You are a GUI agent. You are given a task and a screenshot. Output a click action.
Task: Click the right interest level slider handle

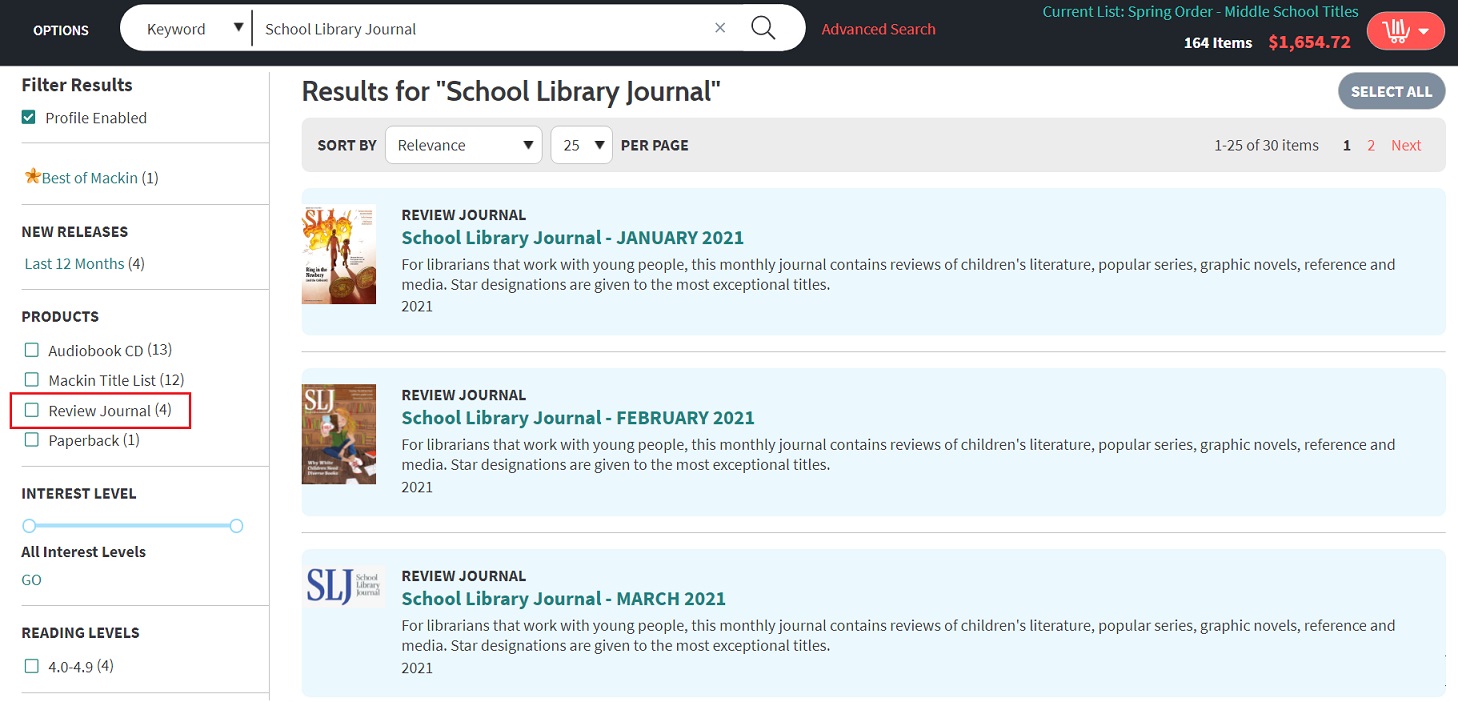click(236, 525)
